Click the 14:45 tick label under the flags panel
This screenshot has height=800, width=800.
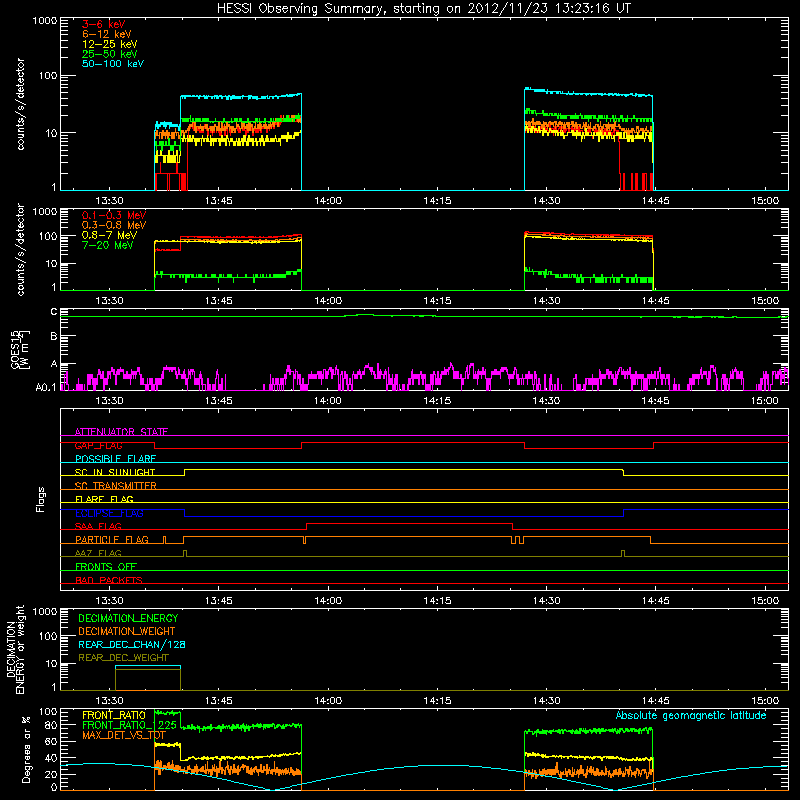pyautogui.click(x=656, y=601)
